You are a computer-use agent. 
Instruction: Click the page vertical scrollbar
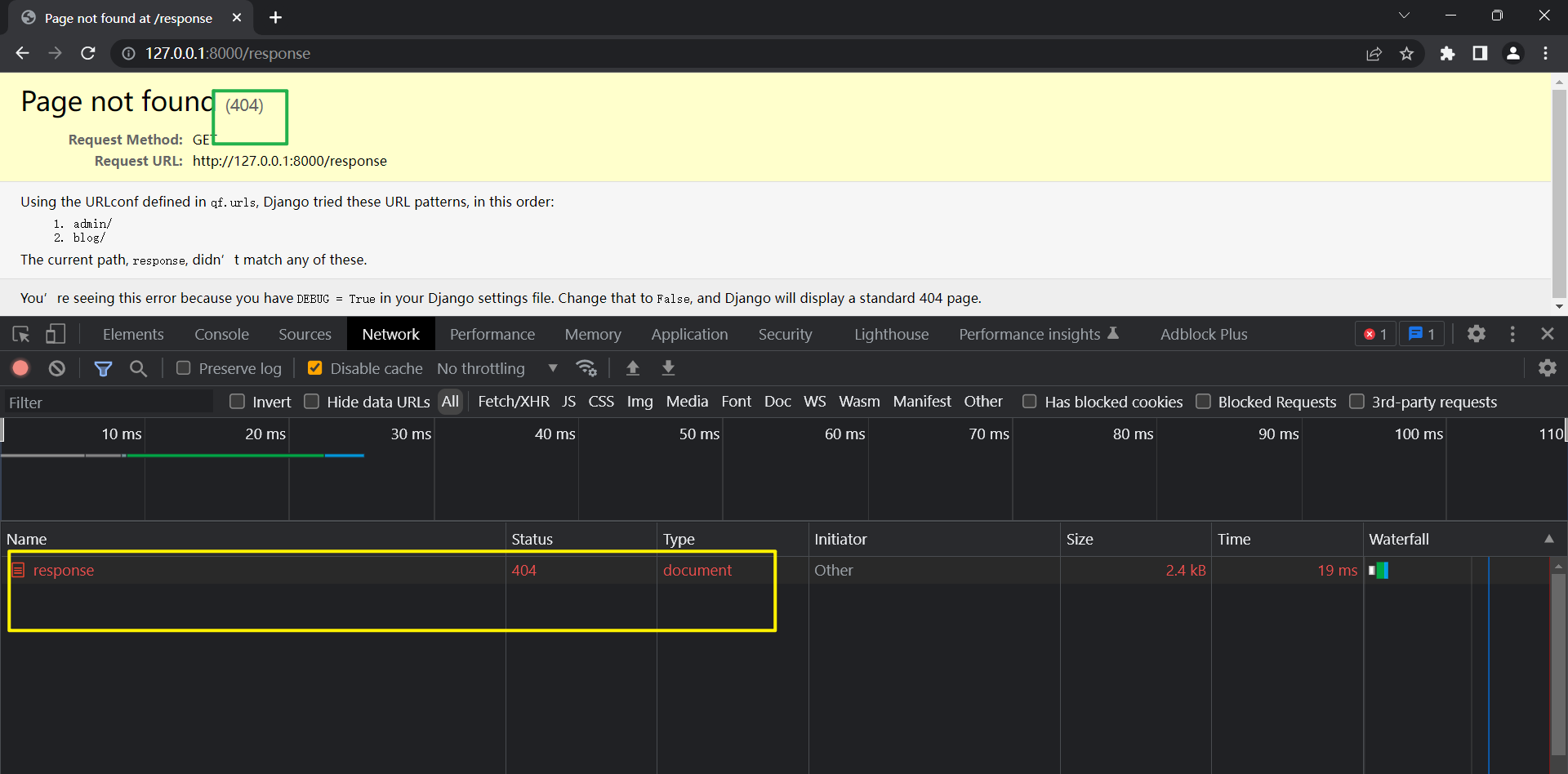point(1559,192)
